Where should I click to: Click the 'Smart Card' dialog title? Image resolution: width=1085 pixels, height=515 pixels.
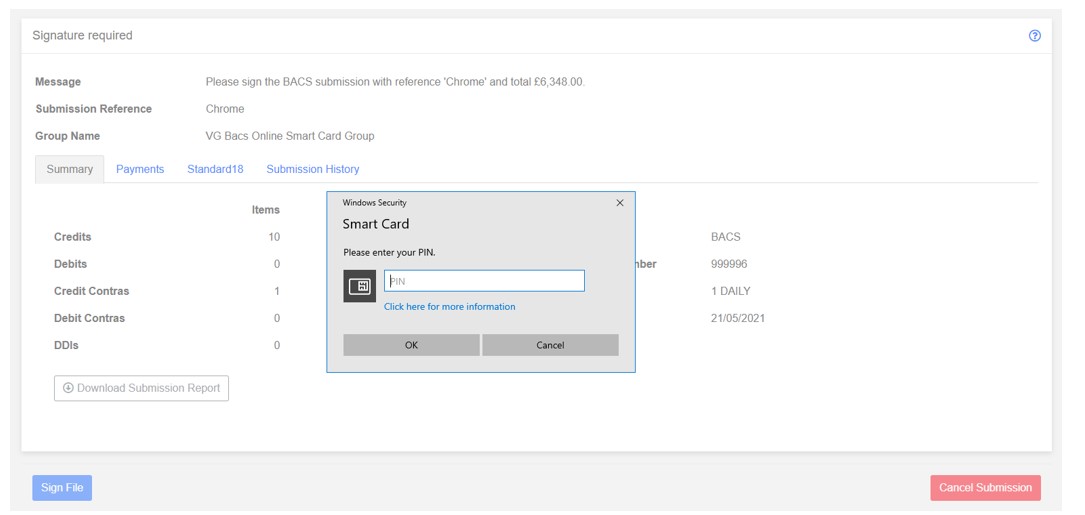[x=376, y=224]
